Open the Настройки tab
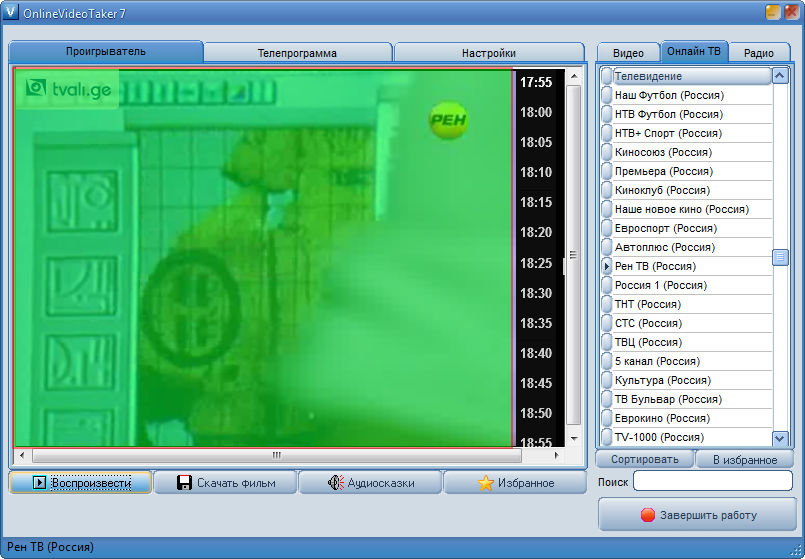Viewport: 805px width, 559px height. [x=488, y=53]
